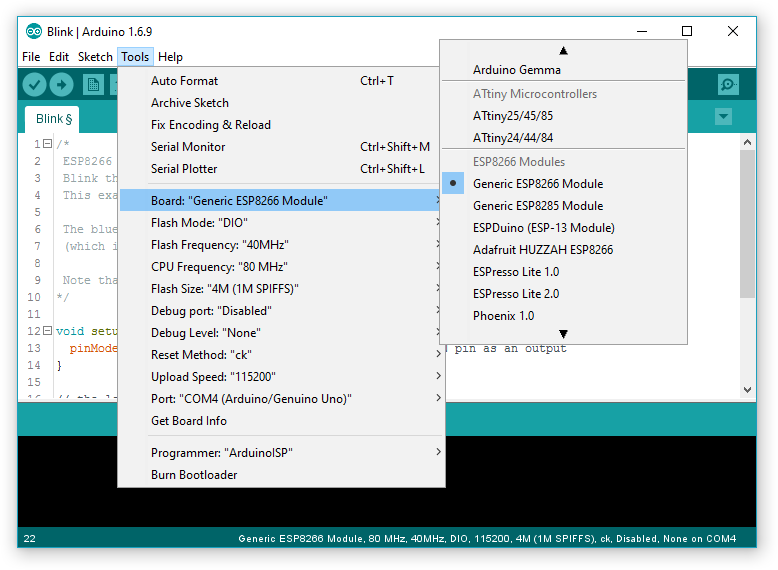Viewport: 778px width, 570px height.
Task: Open the Serial Monitor magnifier icon
Action: coord(728,85)
